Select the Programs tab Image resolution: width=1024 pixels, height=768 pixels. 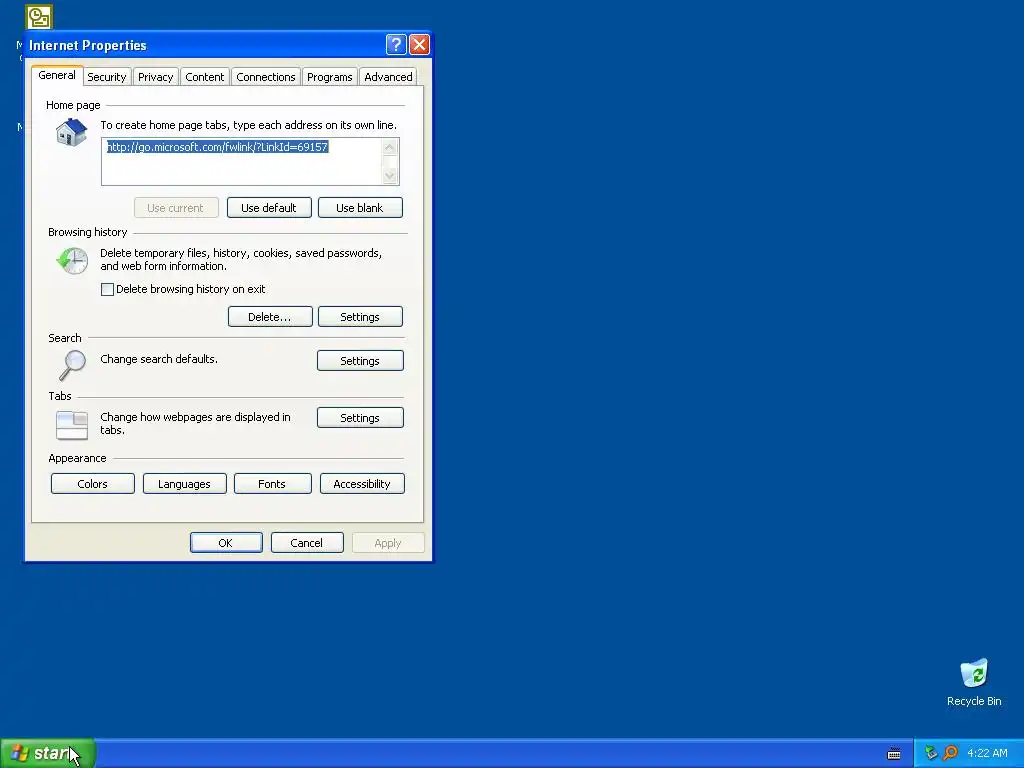(x=330, y=77)
